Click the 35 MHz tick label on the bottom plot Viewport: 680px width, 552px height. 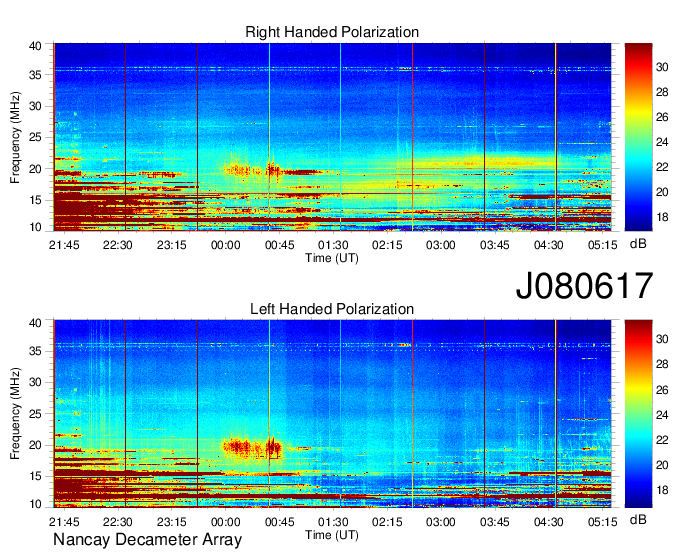(x=35, y=351)
